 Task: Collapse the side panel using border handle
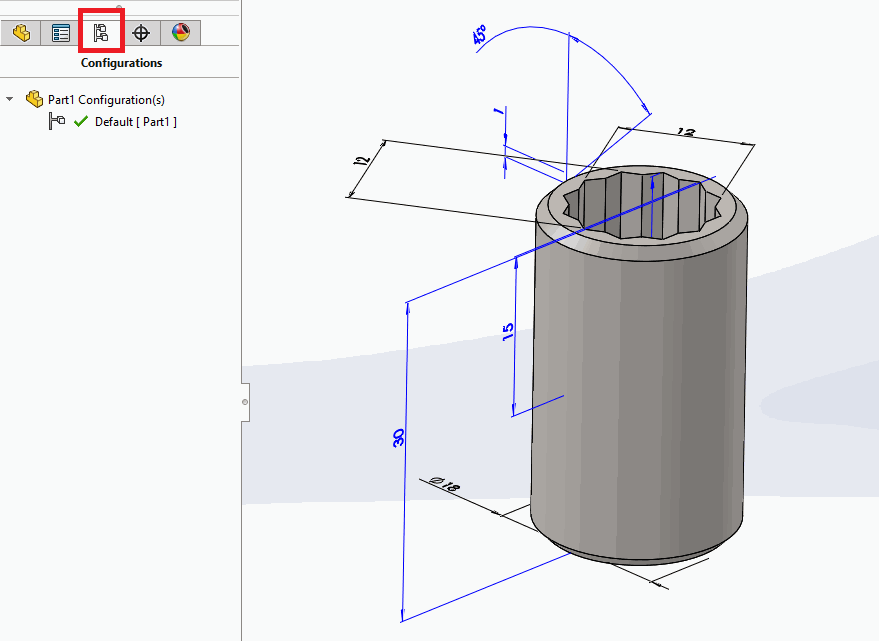pyautogui.click(x=245, y=401)
